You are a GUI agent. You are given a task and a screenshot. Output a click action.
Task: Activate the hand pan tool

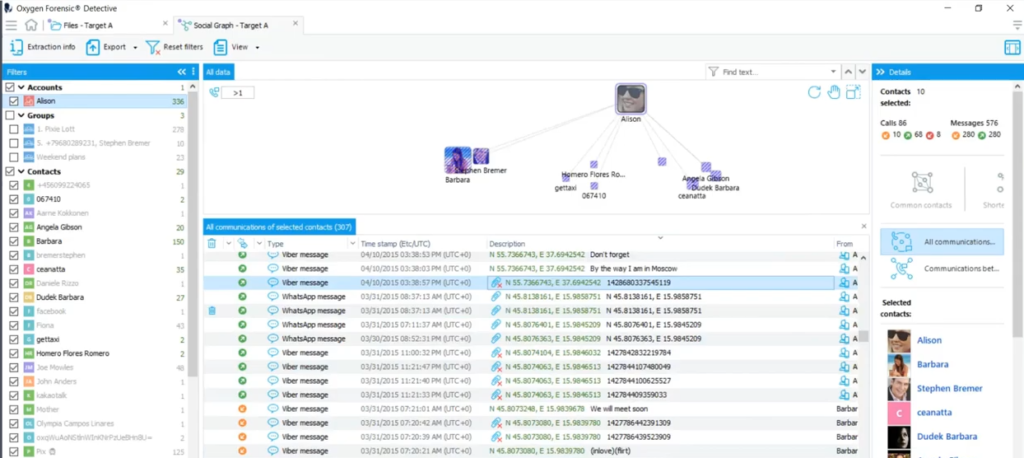(833, 92)
